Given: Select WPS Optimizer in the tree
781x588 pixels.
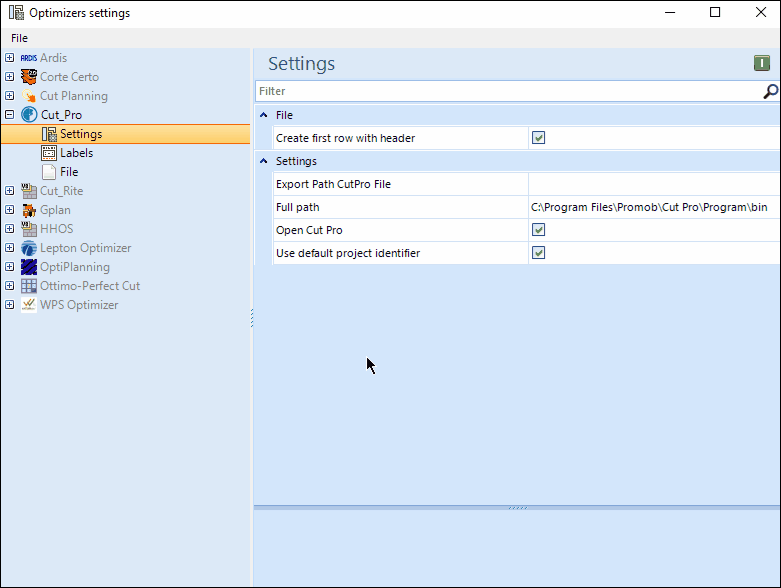Looking at the screenshot, I should [79, 305].
